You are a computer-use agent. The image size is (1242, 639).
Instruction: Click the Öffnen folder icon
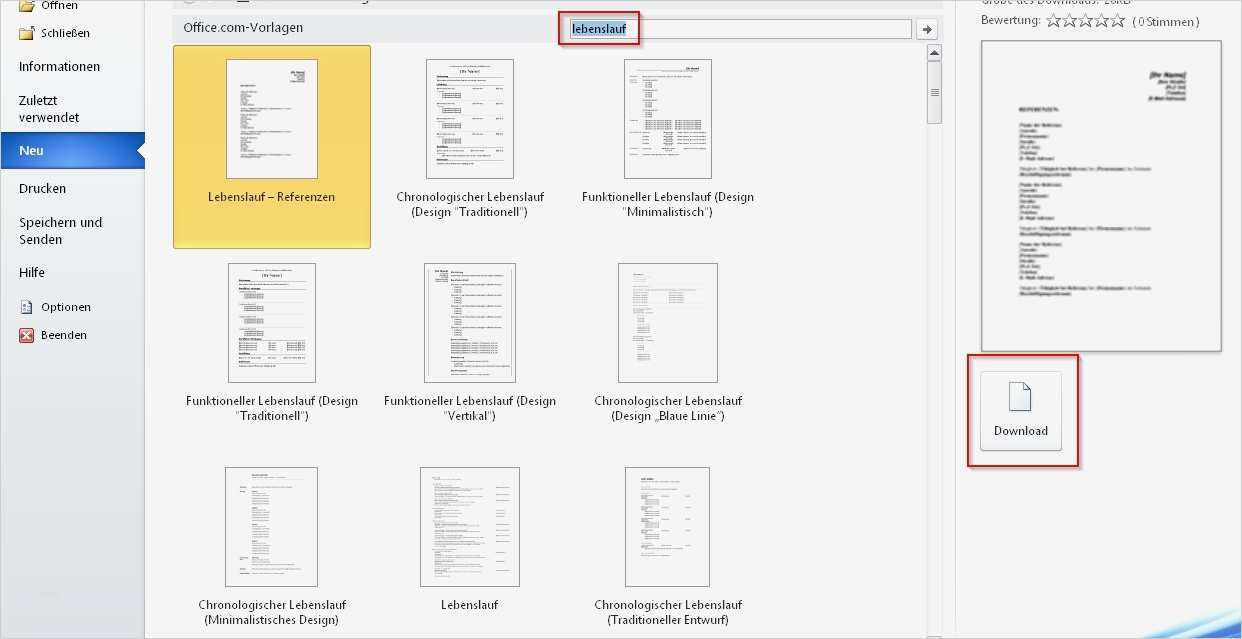(x=23, y=4)
